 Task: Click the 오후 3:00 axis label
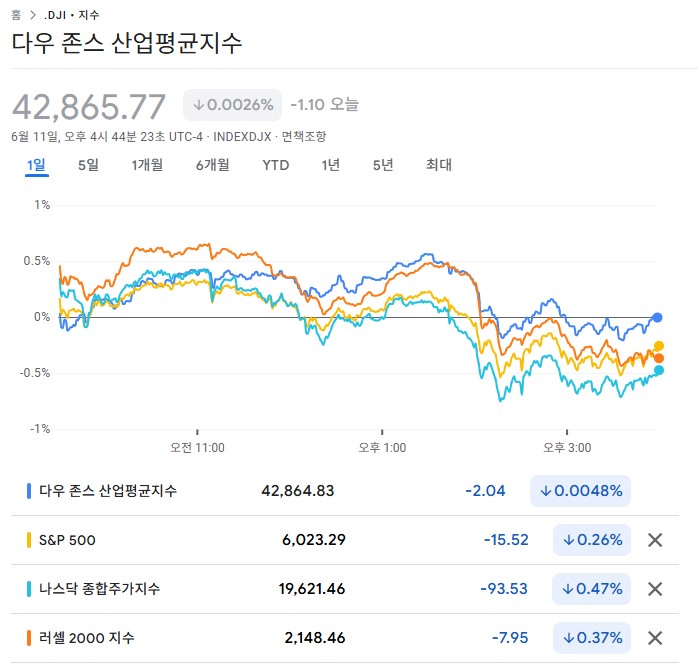[567, 448]
